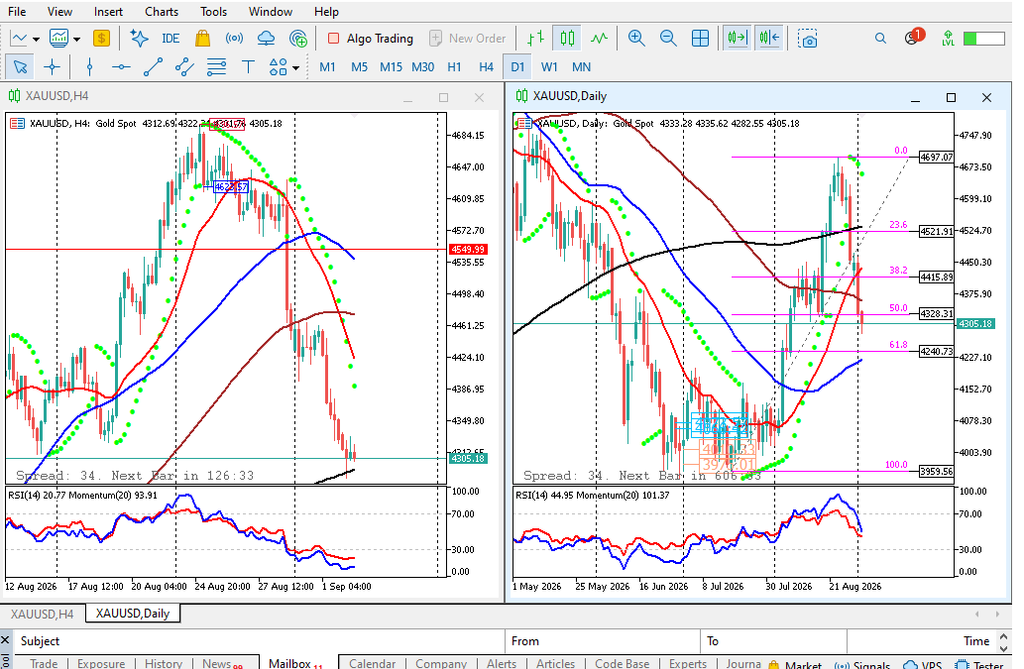This screenshot has height=669, width=1024.
Task: Toggle chart auto scroll
Action: click(737, 39)
